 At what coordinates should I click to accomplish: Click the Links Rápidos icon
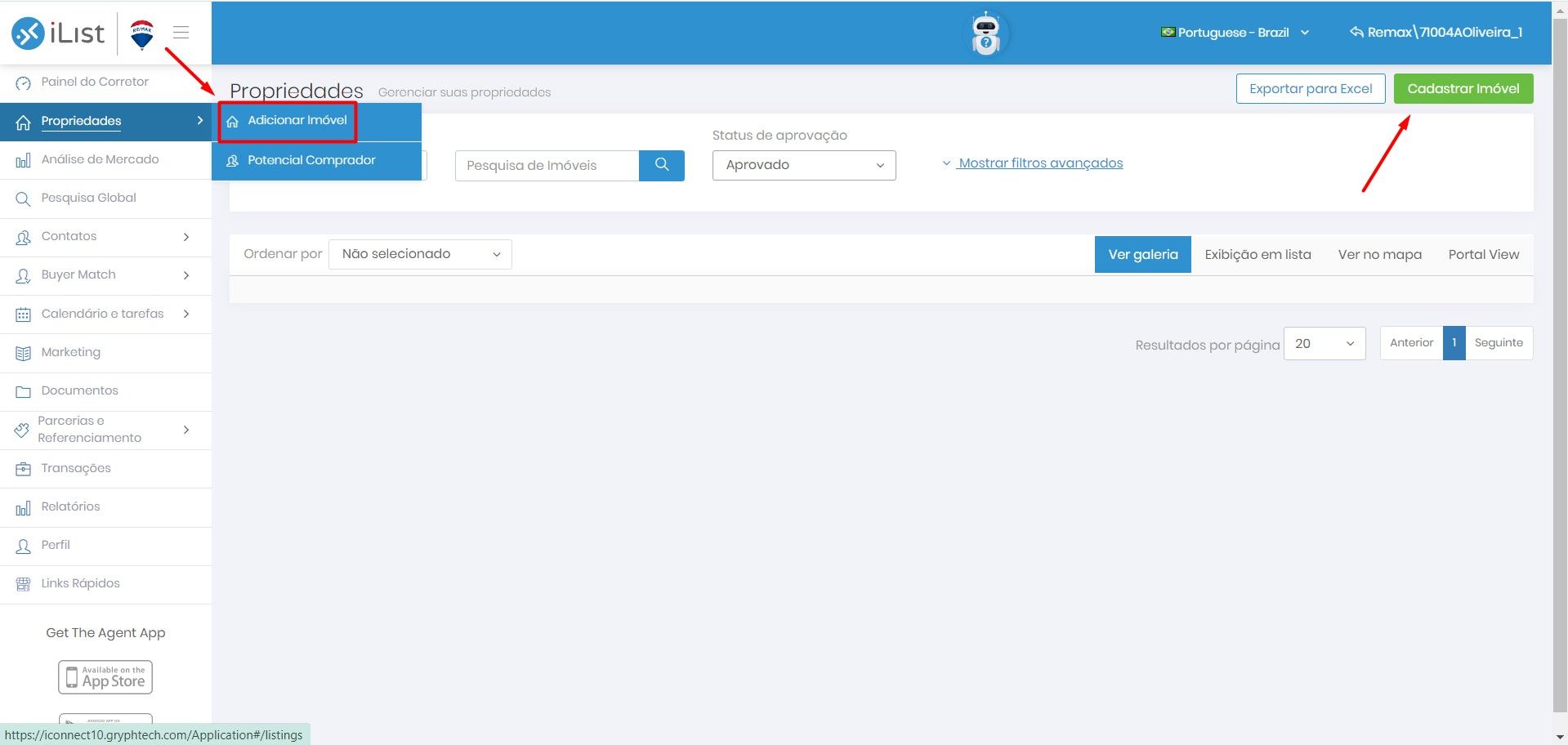tap(23, 584)
